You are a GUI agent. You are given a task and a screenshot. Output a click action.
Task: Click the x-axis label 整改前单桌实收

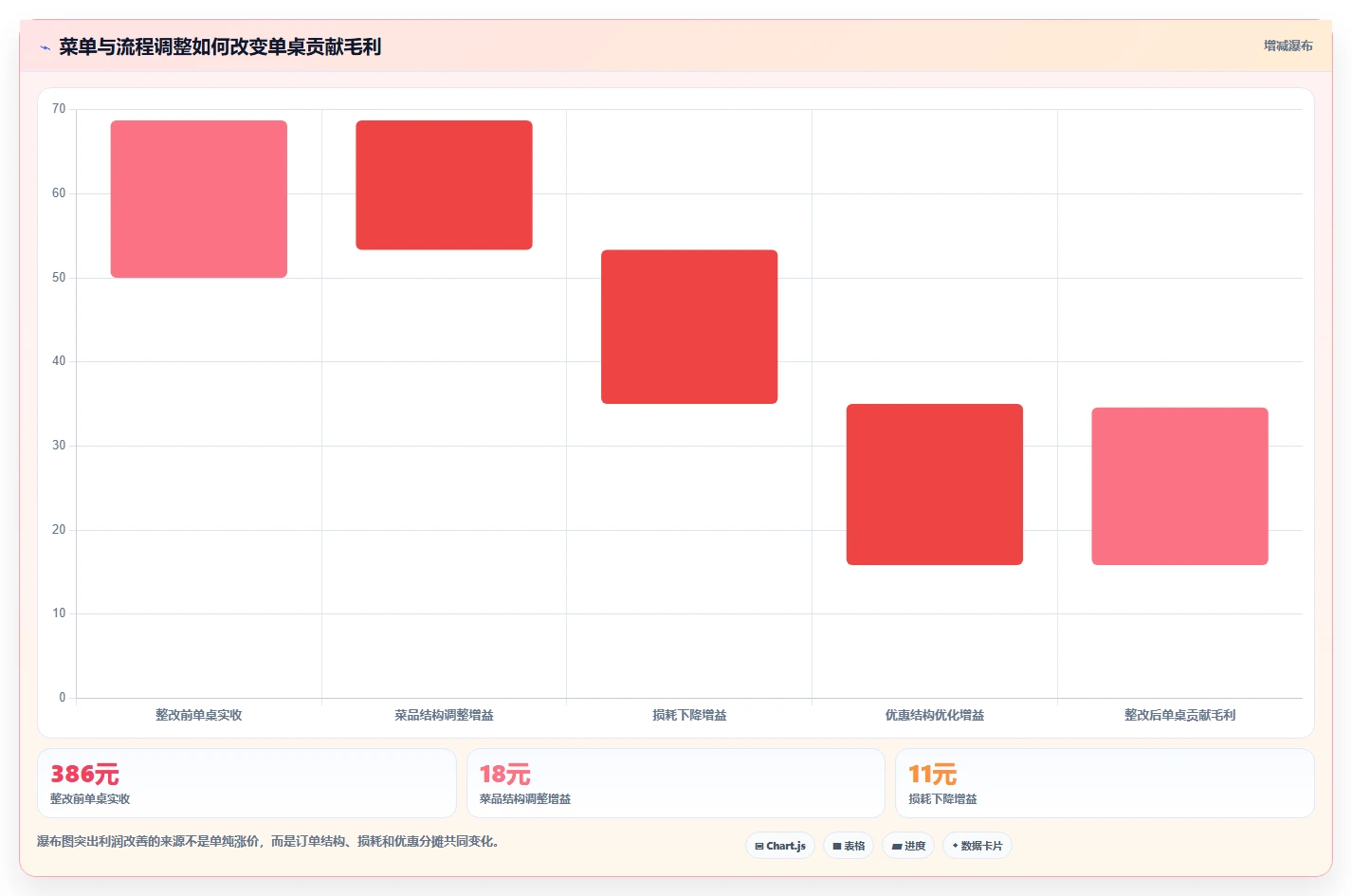click(199, 715)
